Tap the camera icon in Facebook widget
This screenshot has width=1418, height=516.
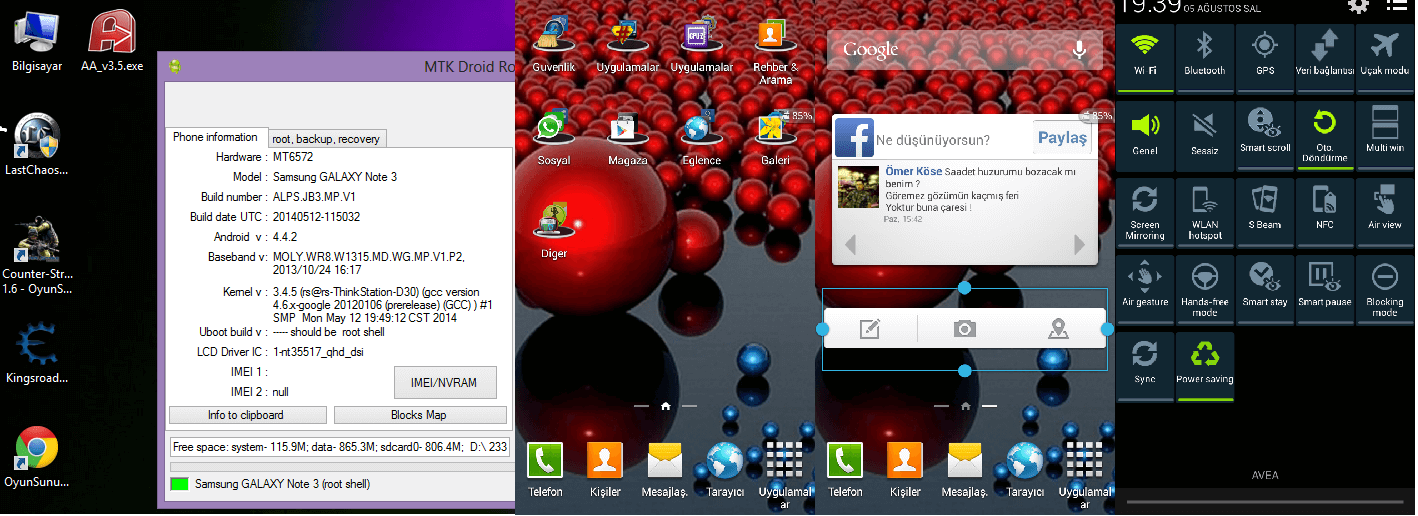coord(964,329)
